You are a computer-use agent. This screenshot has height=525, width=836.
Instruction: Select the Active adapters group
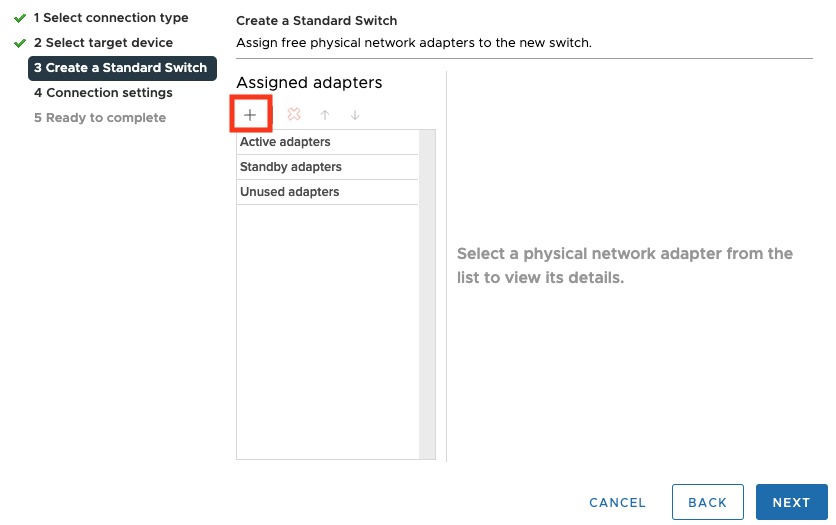point(326,142)
